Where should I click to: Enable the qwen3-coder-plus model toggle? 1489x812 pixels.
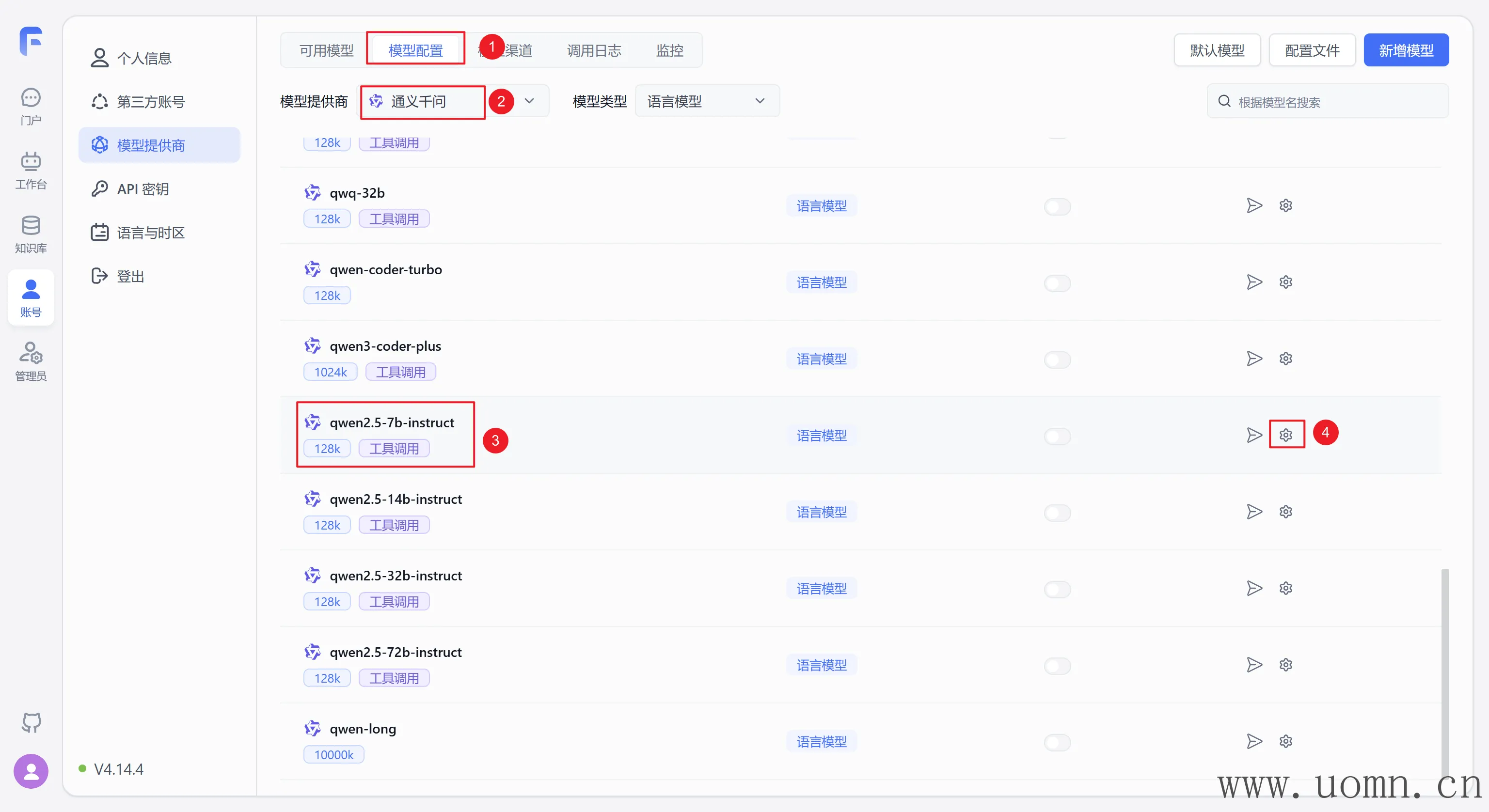1057,359
